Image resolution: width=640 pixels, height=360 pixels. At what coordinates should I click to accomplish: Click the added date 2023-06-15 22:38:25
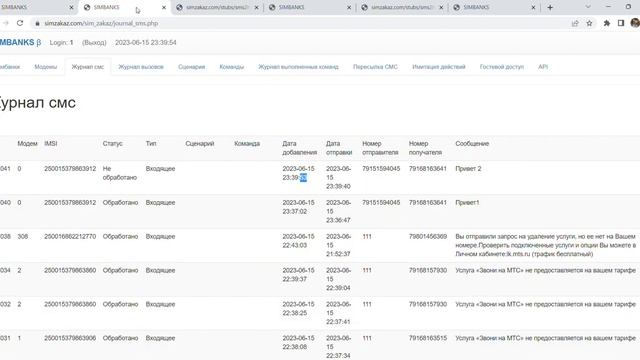coord(298,309)
